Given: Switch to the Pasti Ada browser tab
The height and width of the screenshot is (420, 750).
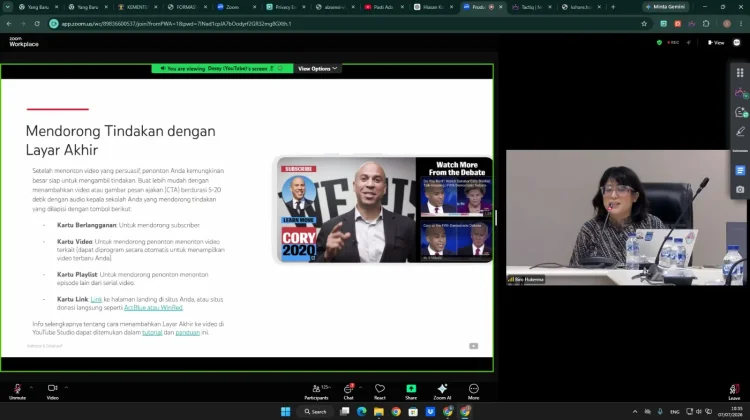Looking at the screenshot, I should [384, 7].
